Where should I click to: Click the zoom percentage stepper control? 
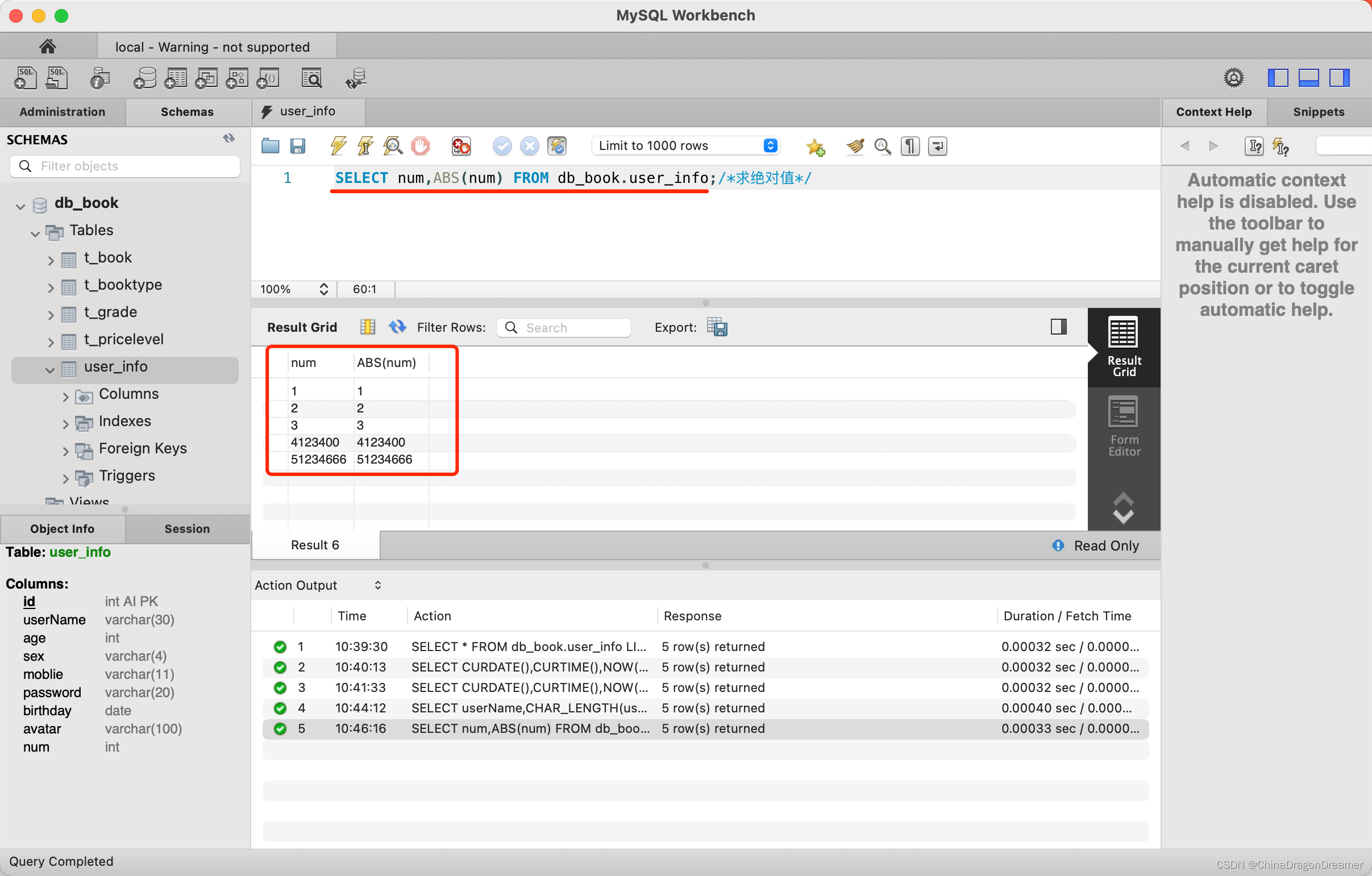tap(324, 289)
